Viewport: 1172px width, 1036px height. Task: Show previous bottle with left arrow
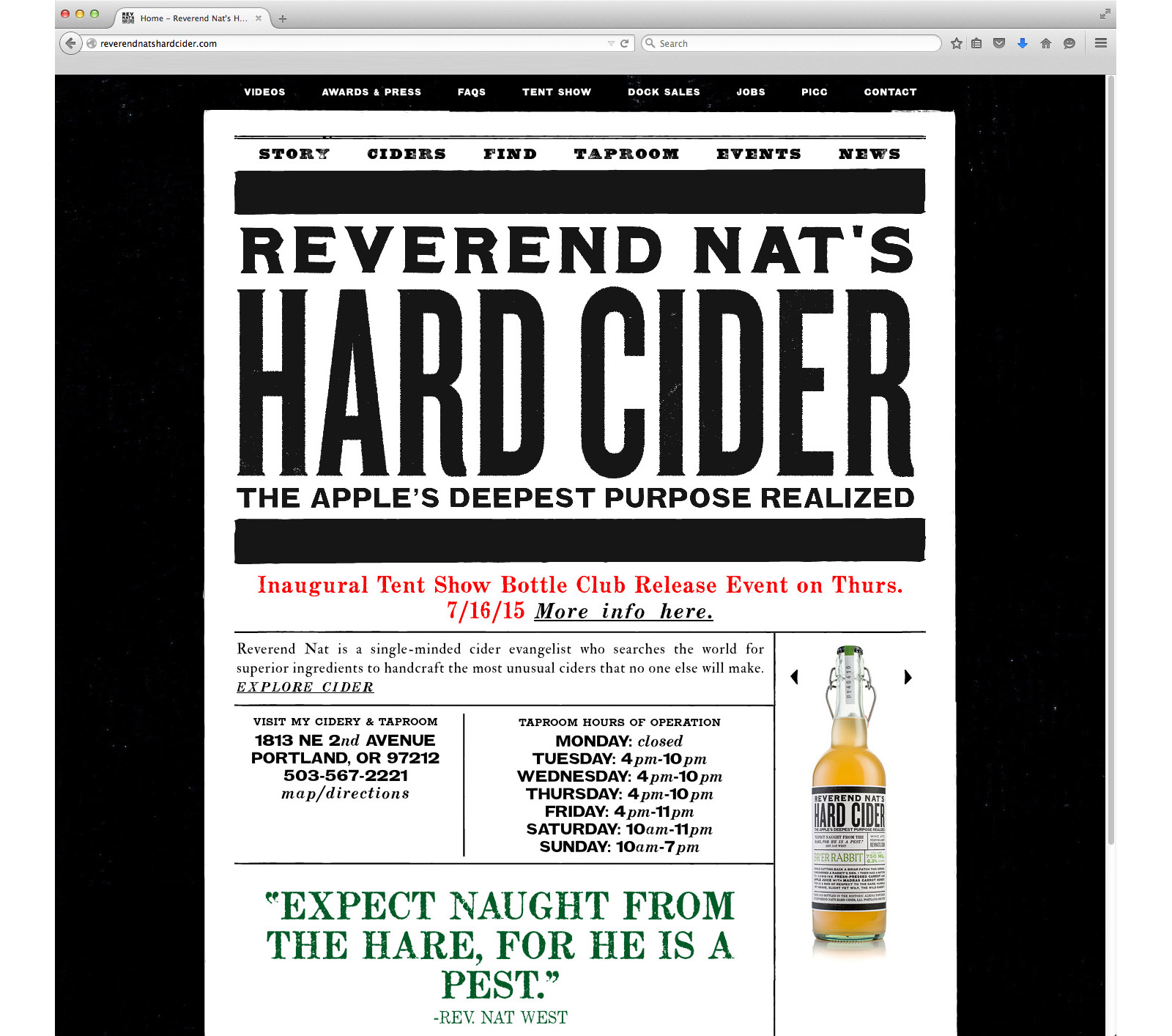point(794,677)
